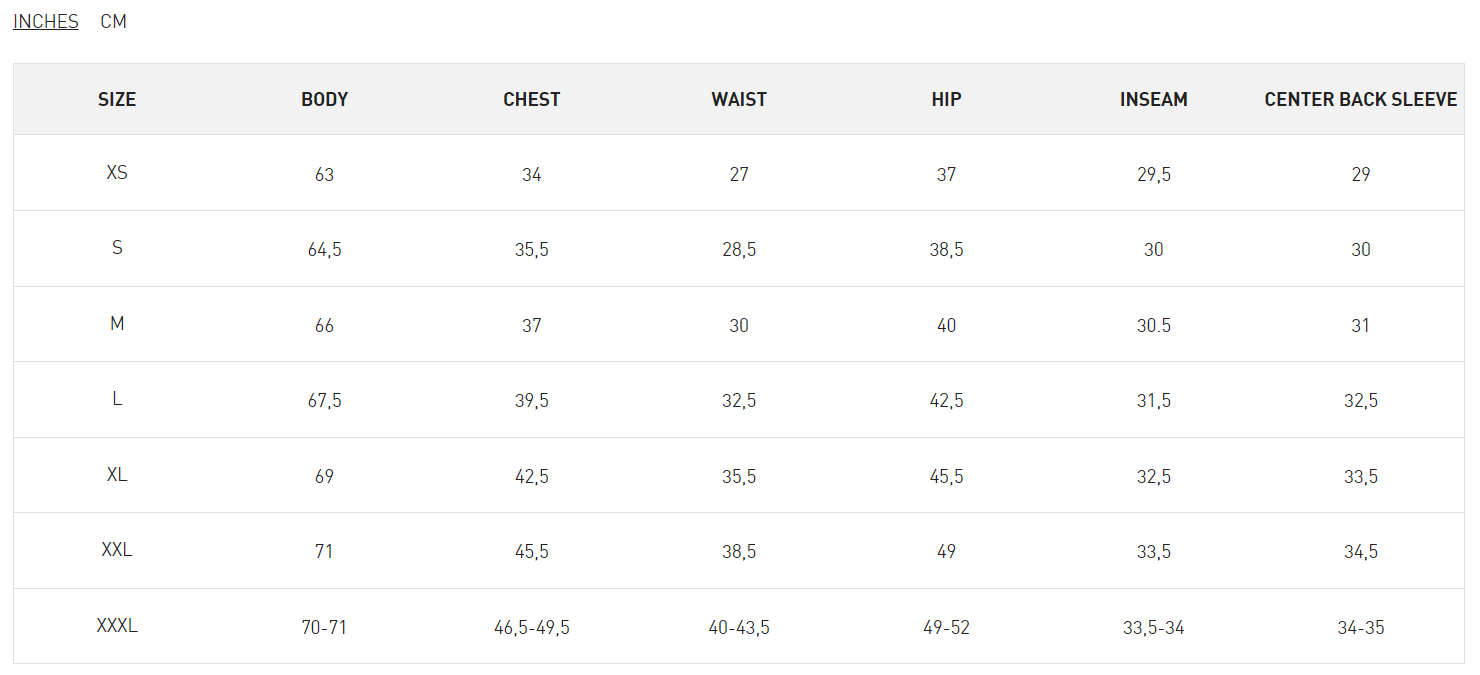Click the WAIST column header

click(739, 99)
